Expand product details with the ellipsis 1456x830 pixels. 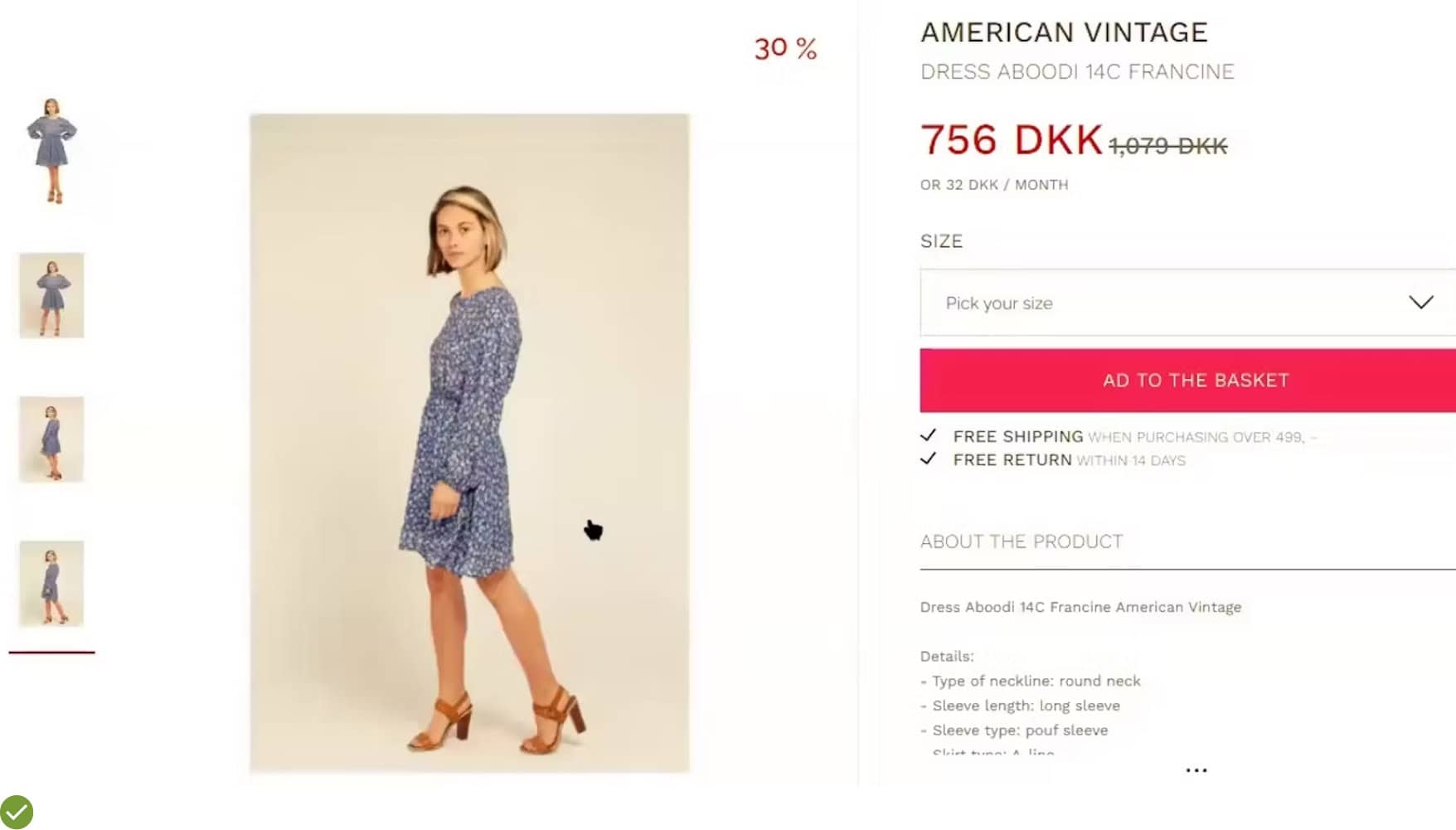(x=1196, y=770)
